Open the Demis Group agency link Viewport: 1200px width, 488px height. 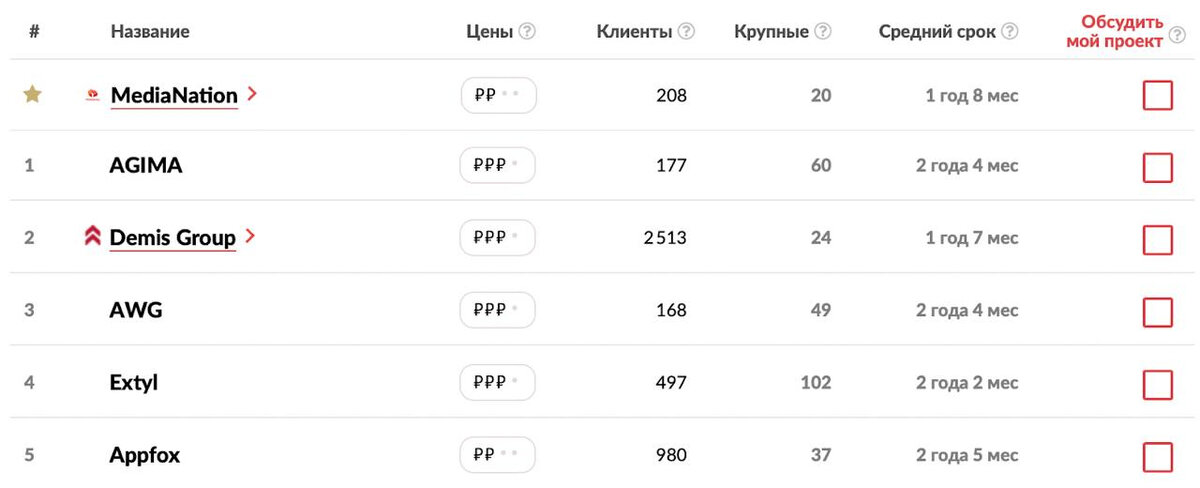click(173, 238)
